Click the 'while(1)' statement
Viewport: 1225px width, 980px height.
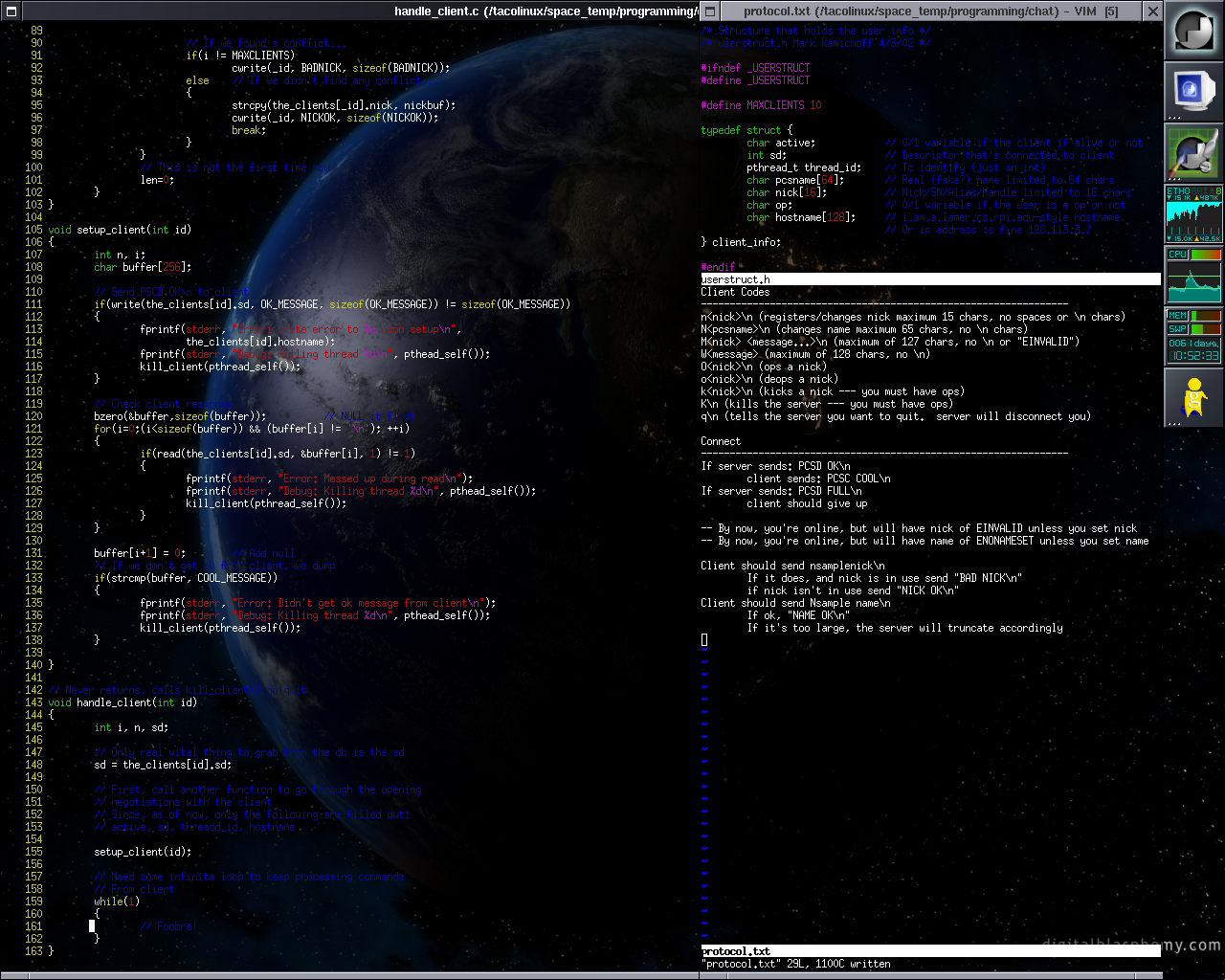(117, 902)
